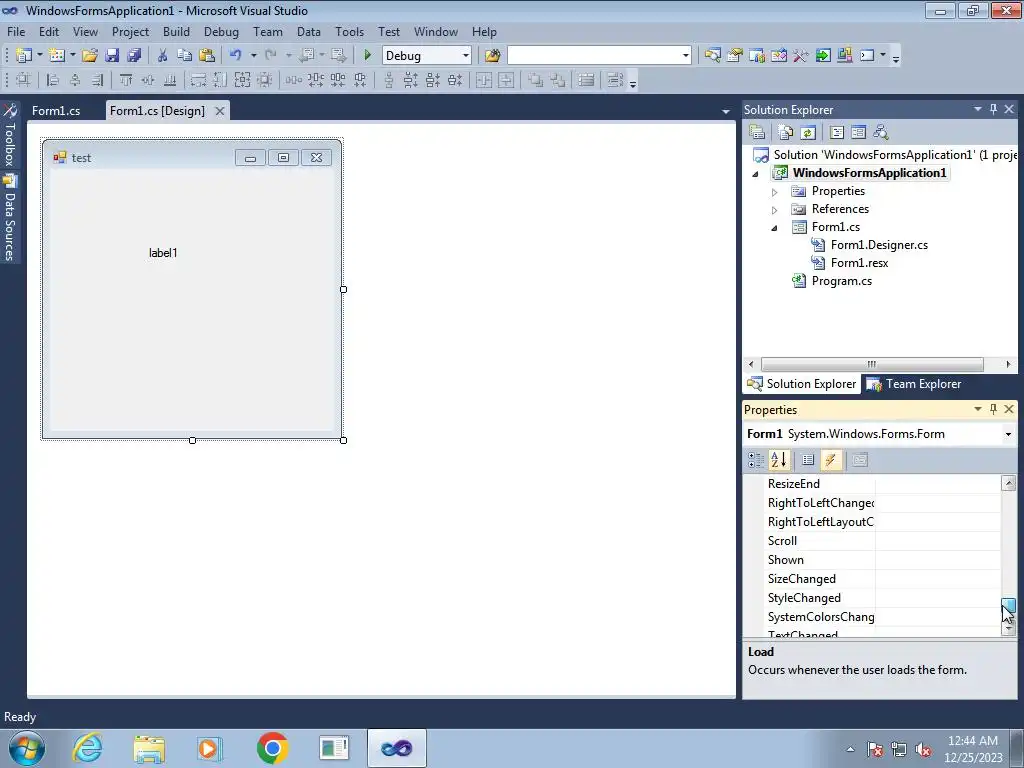1024x768 pixels.
Task: Click the Align Tops layout icon
Action: 126,80
